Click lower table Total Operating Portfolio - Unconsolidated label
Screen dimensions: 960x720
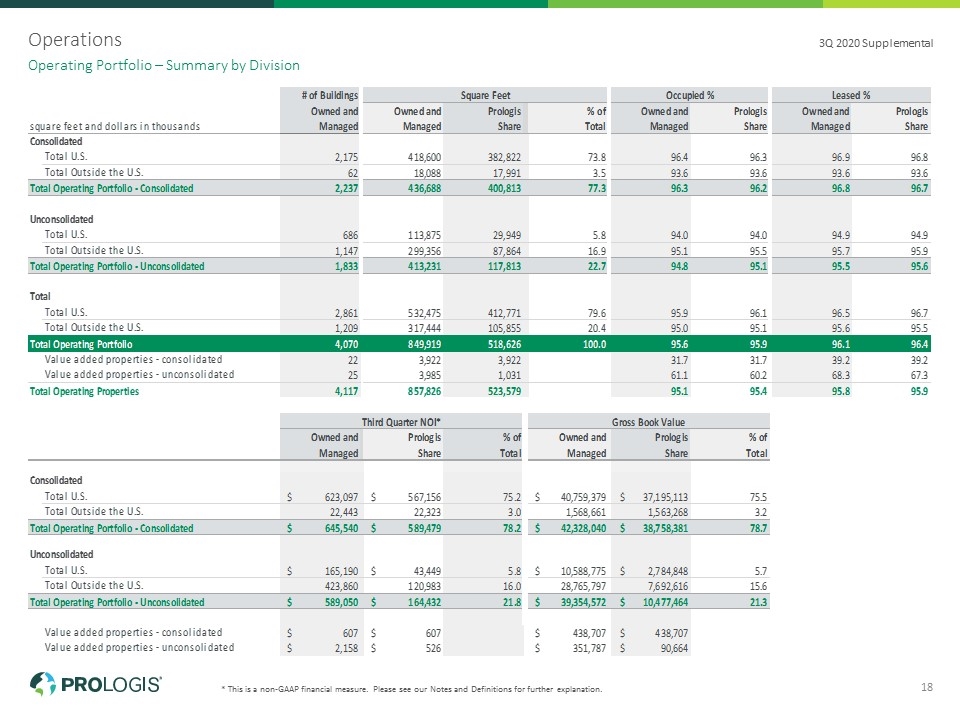click(117, 602)
